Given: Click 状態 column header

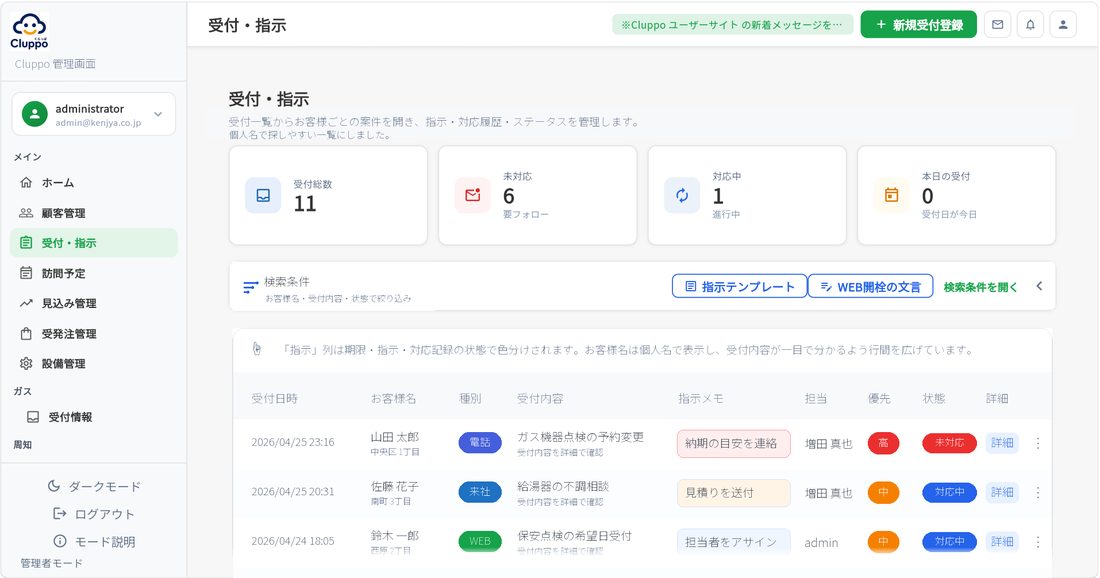Looking at the screenshot, I should click(933, 398).
